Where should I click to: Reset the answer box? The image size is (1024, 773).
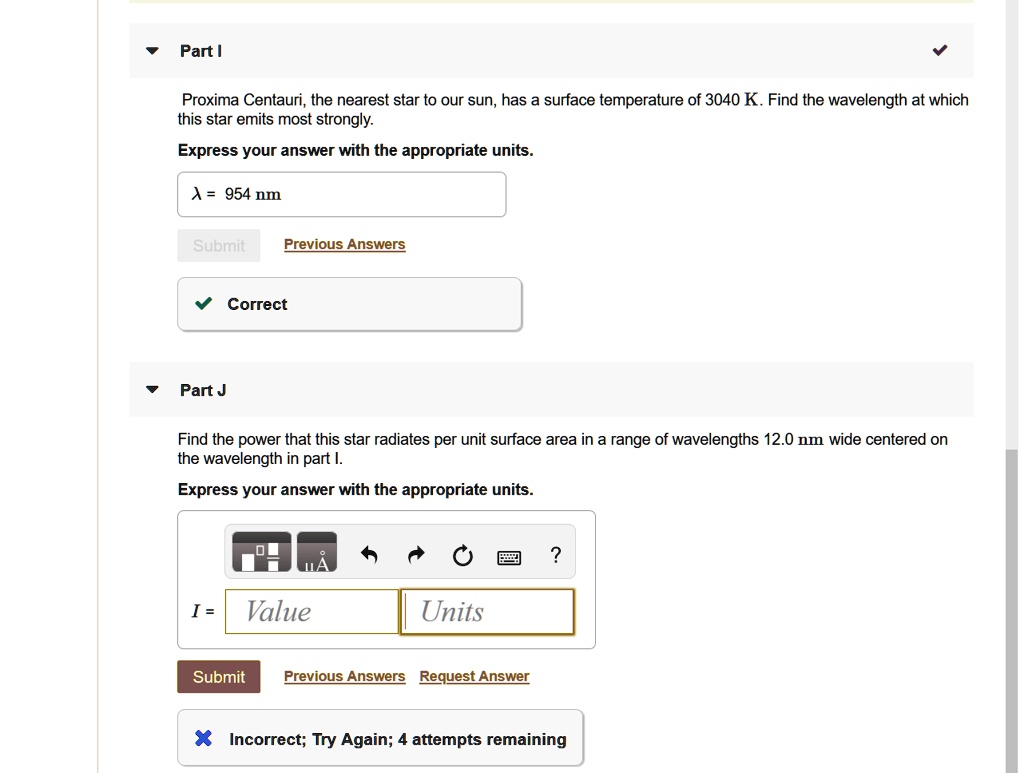click(x=462, y=555)
